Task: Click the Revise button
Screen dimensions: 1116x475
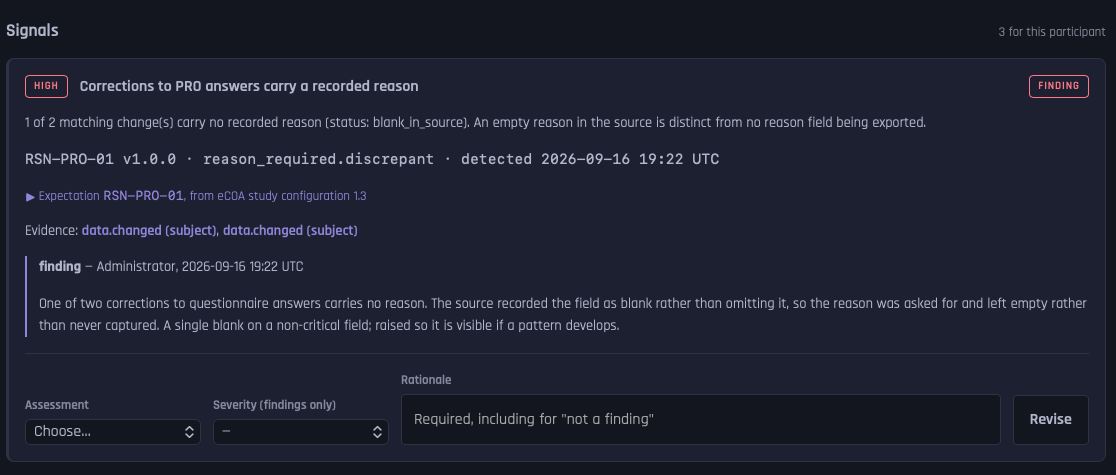Action: click(1050, 419)
